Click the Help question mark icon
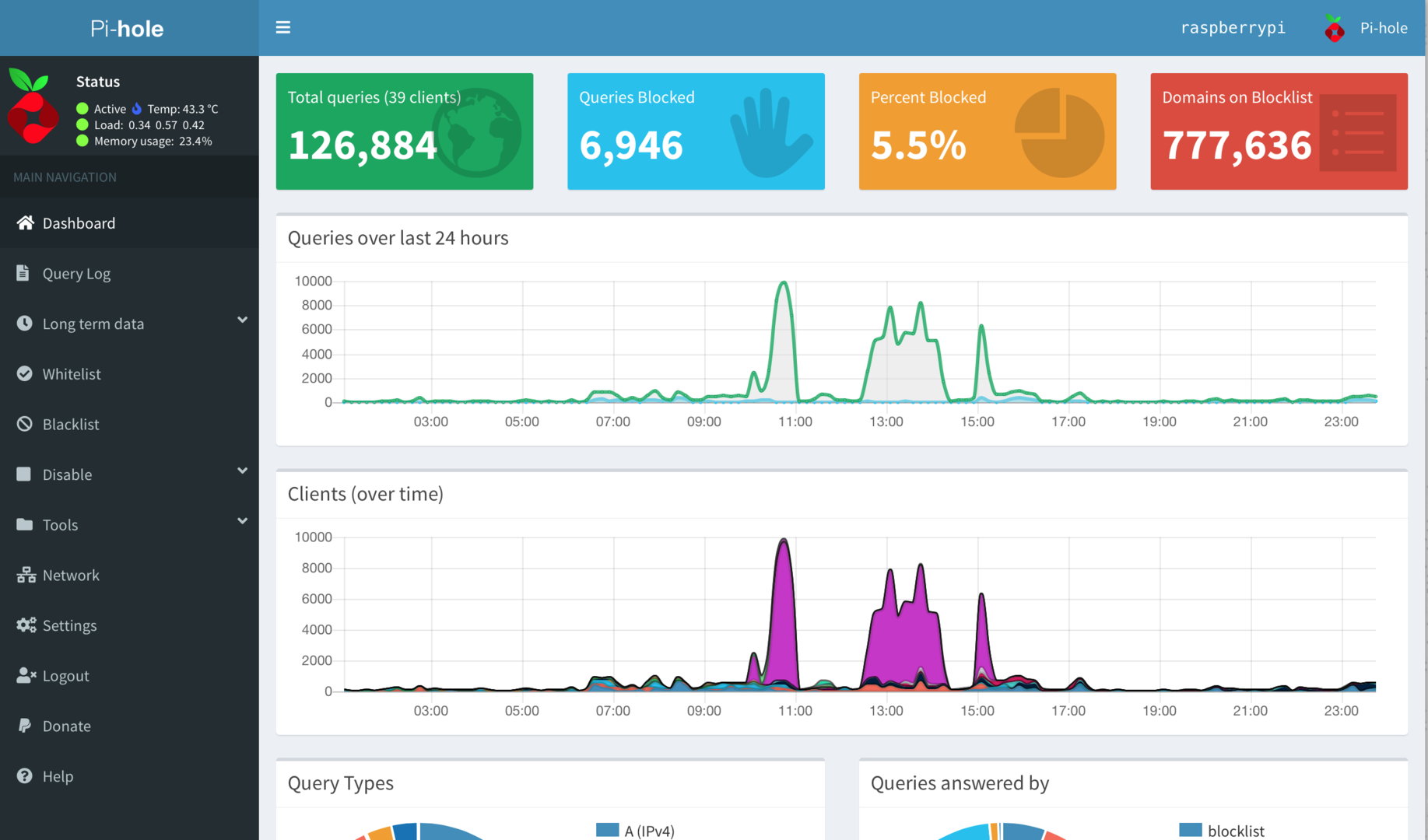1428x840 pixels. tap(25, 776)
